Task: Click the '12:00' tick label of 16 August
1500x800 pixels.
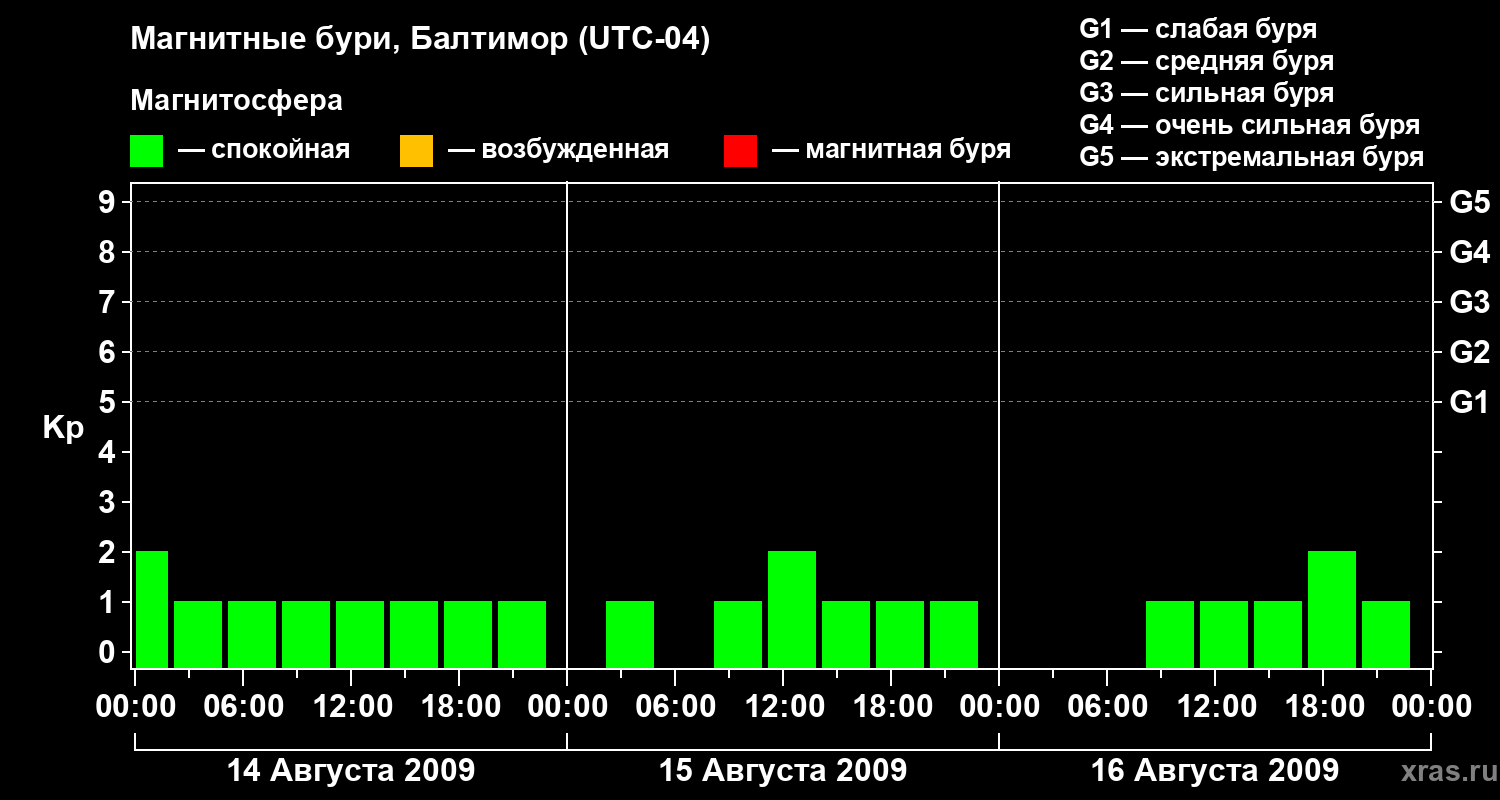Action: point(1215,707)
